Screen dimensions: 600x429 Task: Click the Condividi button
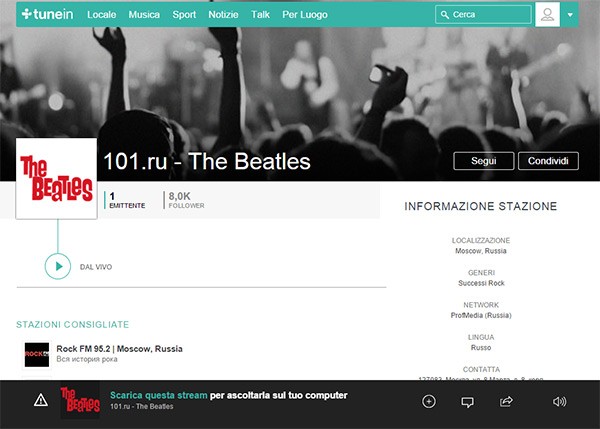point(548,161)
